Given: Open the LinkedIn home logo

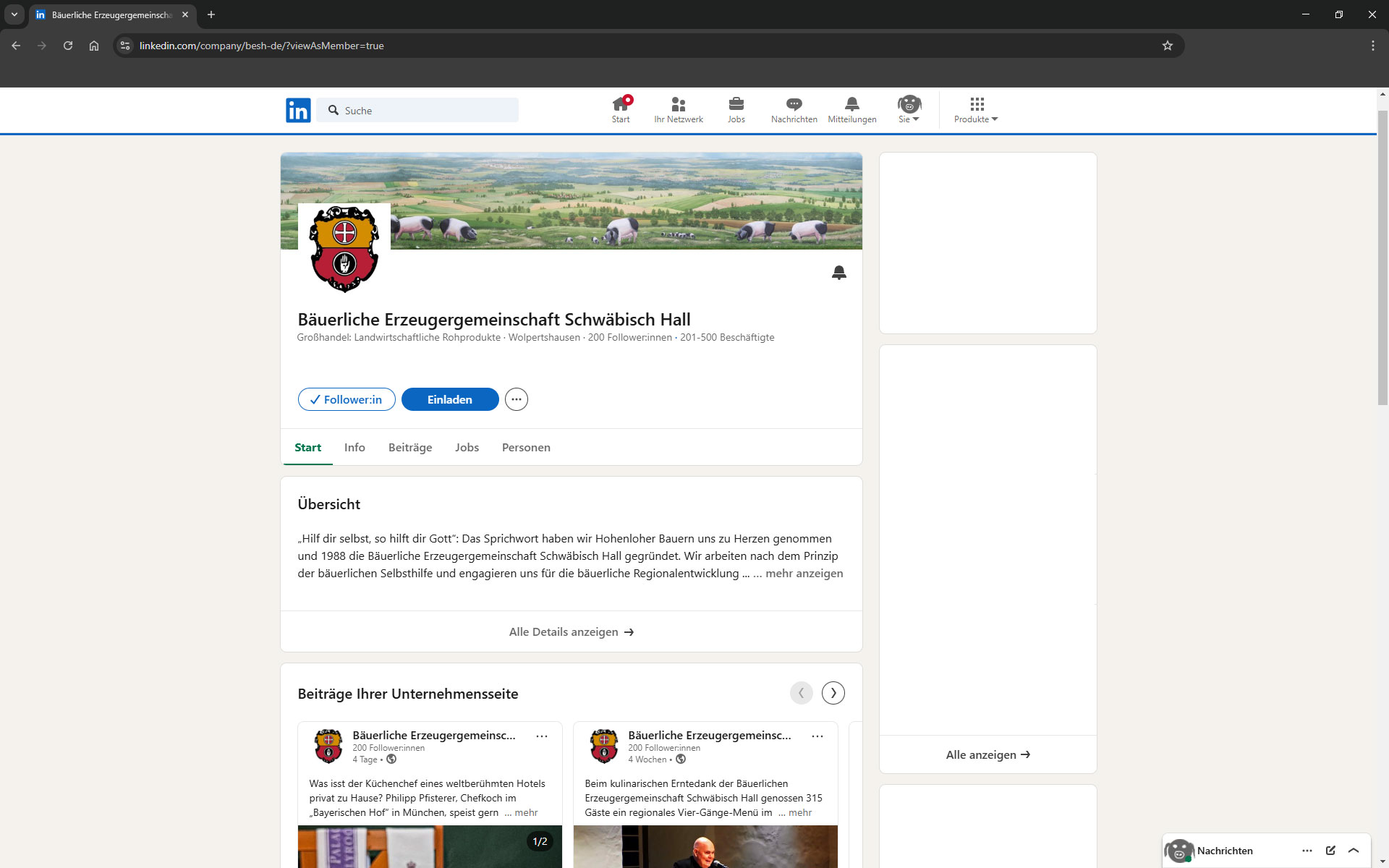Looking at the screenshot, I should pos(297,110).
